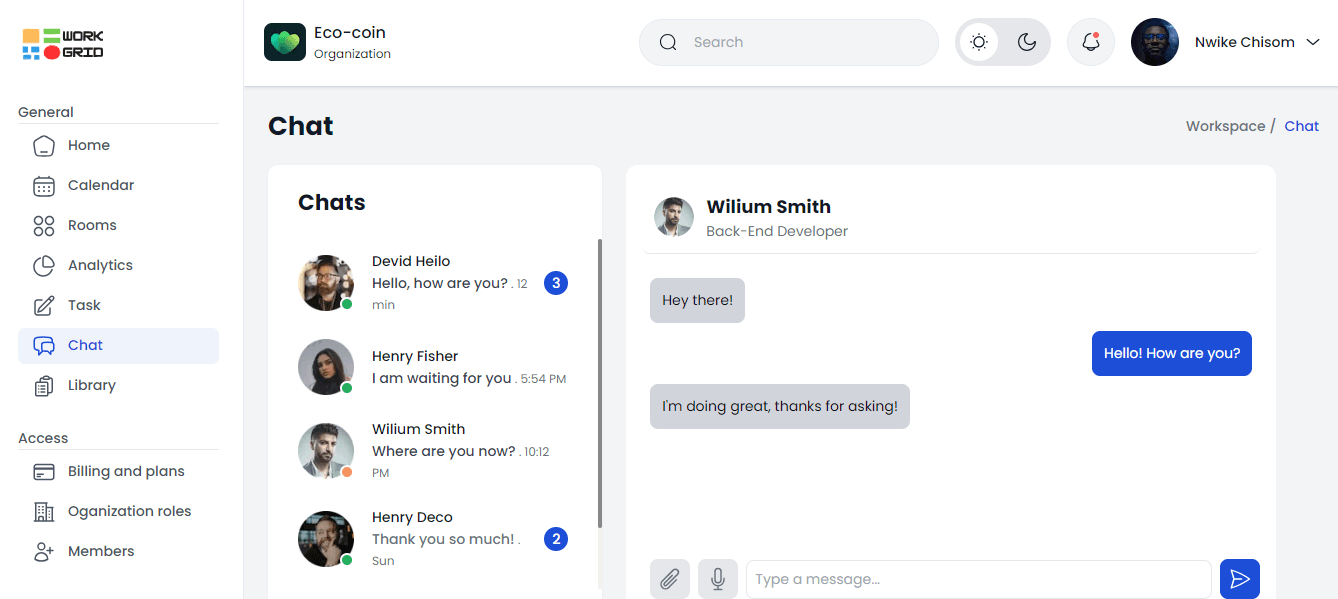Open the notifications bell
This screenshot has height=599, width=1338.
click(x=1091, y=42)
